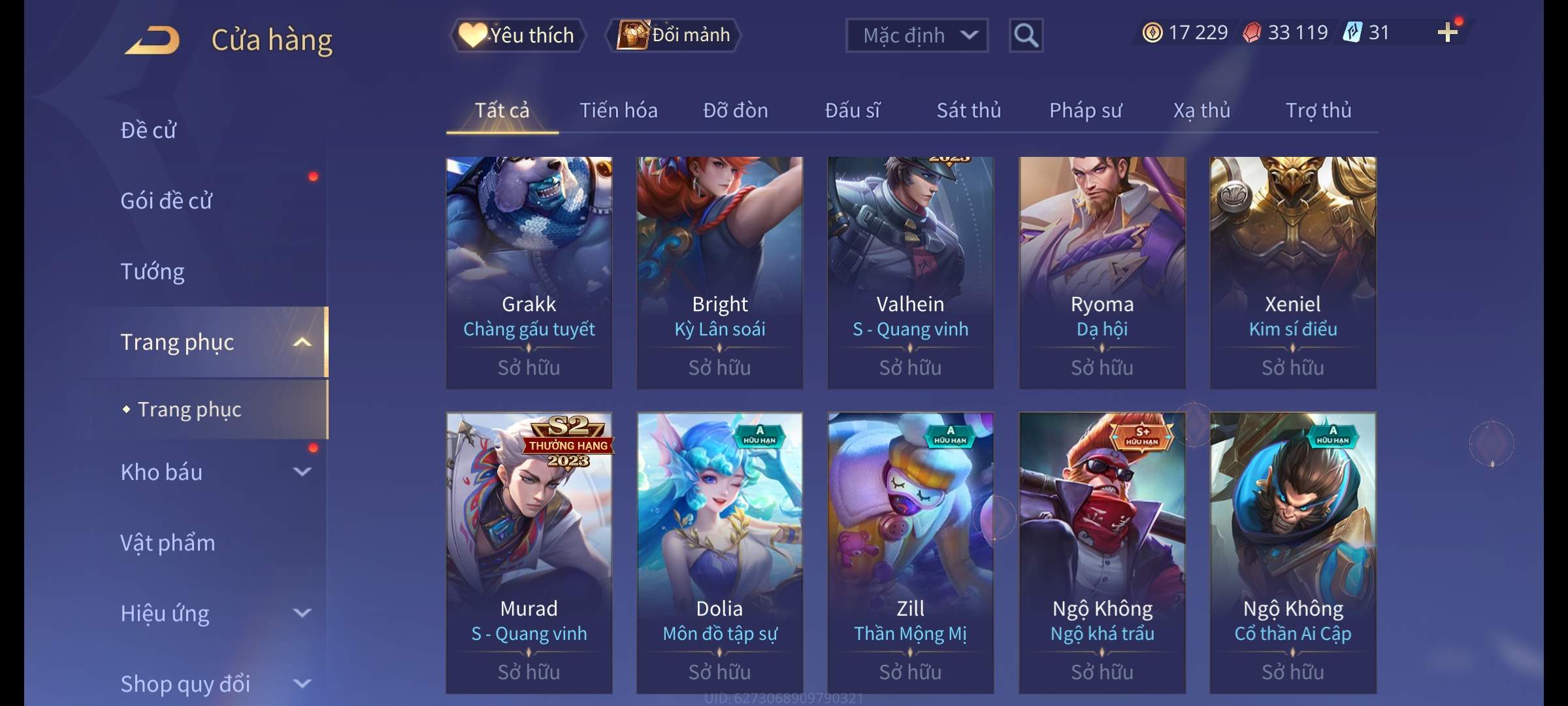This screenshot has width=1568, height=706.
Task: Open the search magnifier icon
Action: point(1026,35)
